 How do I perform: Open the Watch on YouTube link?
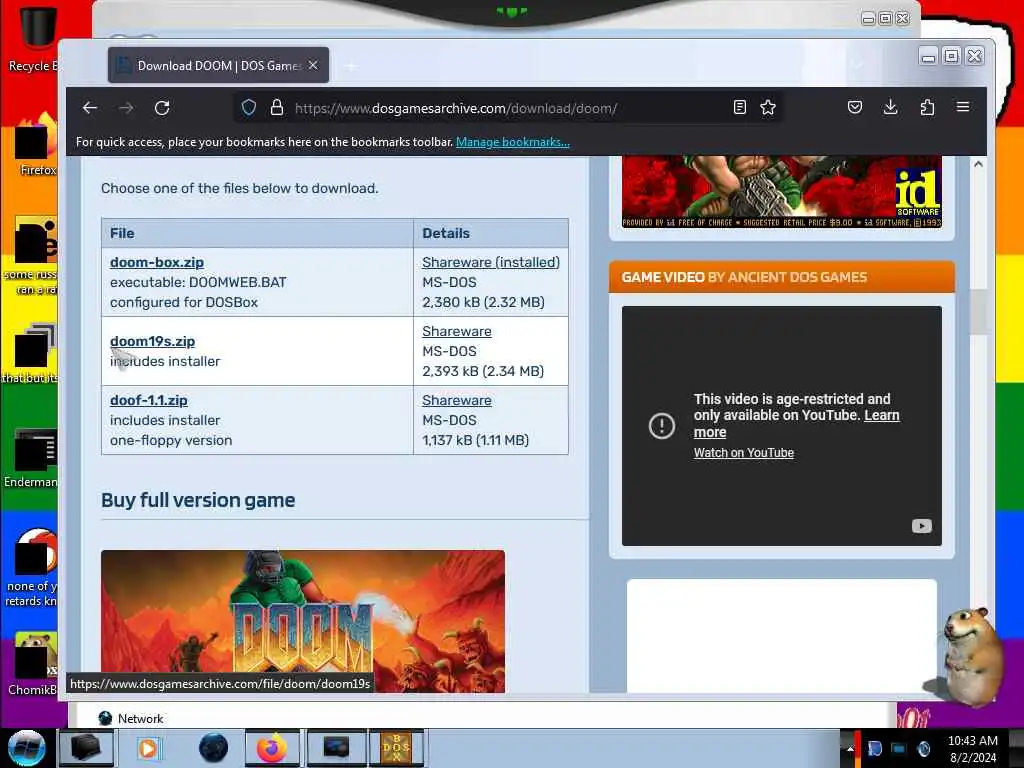pyautogui.click(x=743, y=453)
